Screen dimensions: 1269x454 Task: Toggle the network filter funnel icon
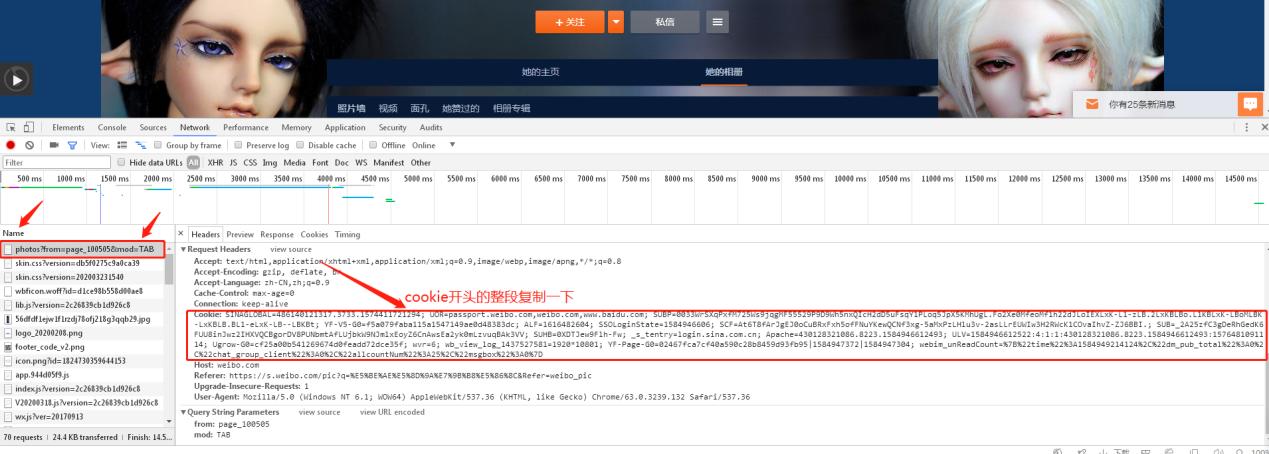pyautogui.click(x=72, y=145)
